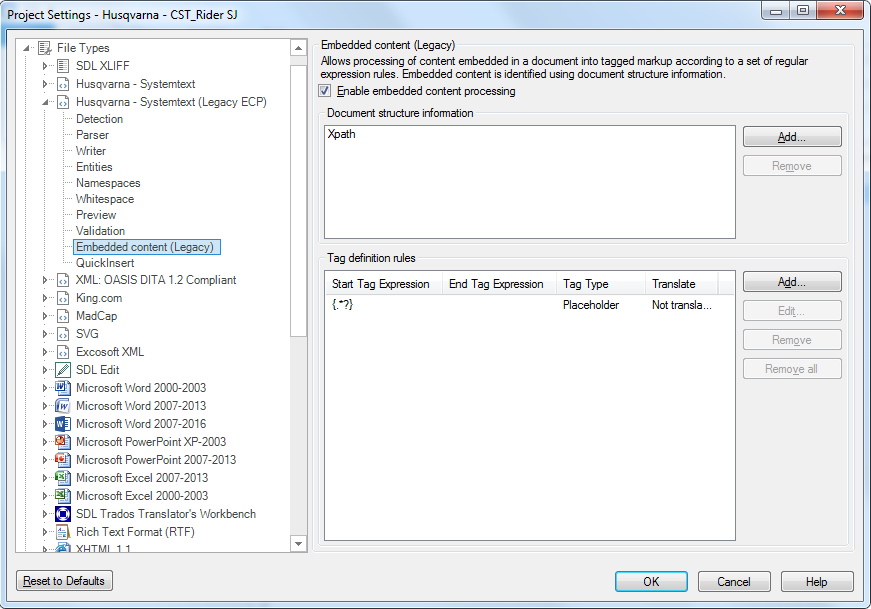Click the Microsoft PowerPoint XP-2003 icon
This screenshot has height=609, width=871.
coord(63,442)
